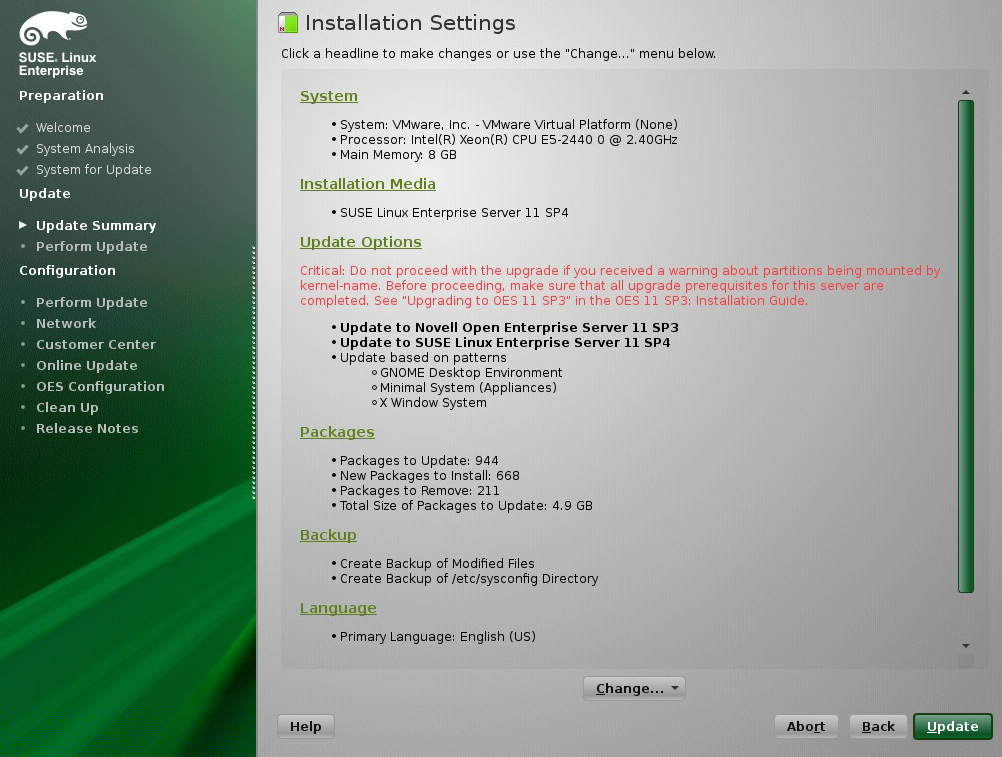Select Welcome step in sidebar

pyautogui.click(x=63, y=128)
